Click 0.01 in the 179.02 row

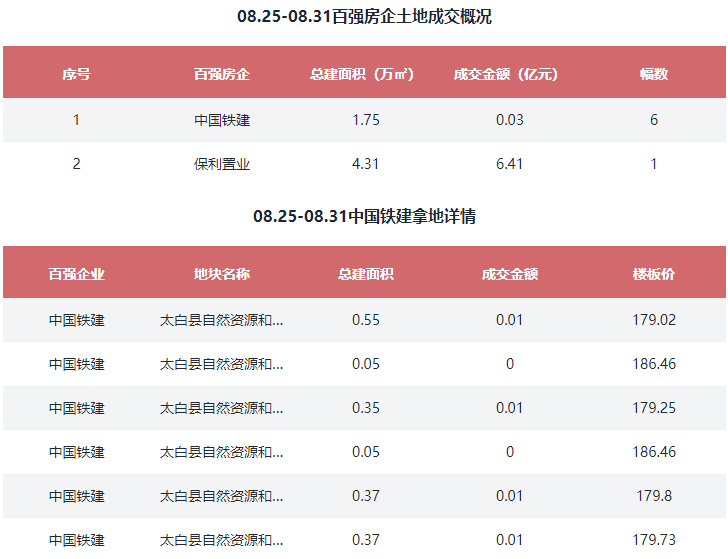(x=510, y=320)
